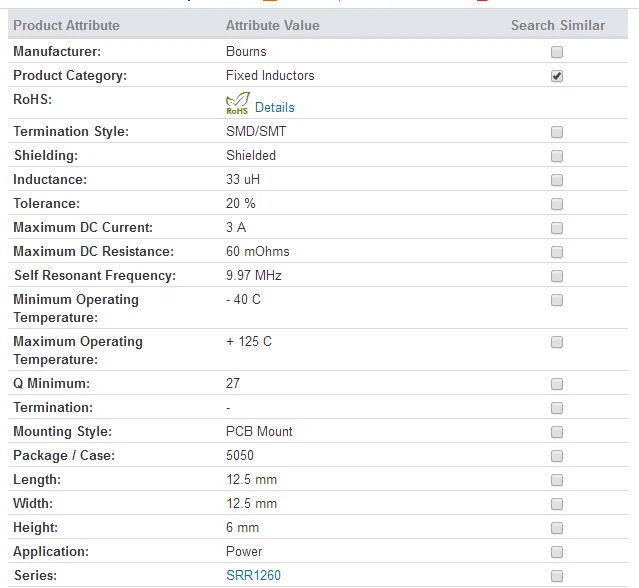Click the + 125 C temperature value
The height and width of the screenshot is (588, 639).
pyautogui.click(x=249, y=341)
